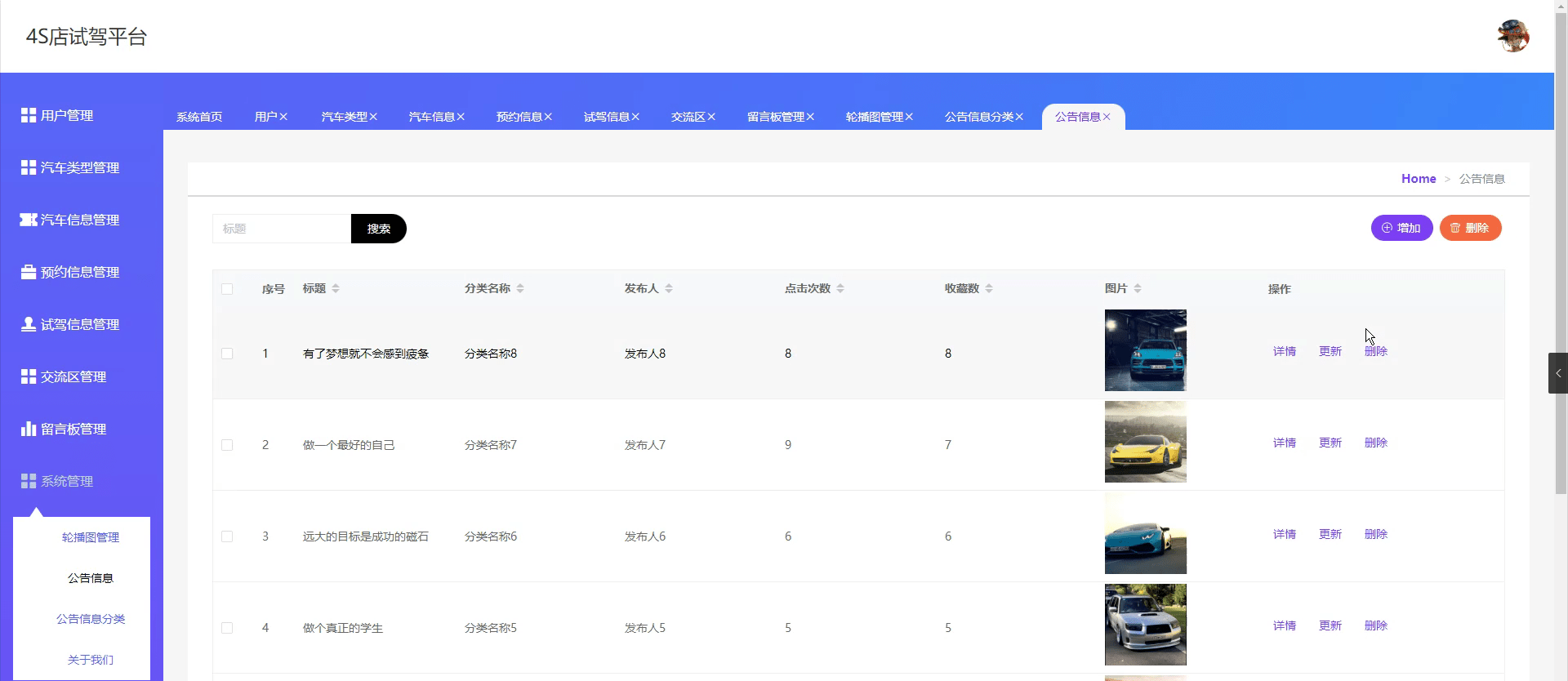Click 更新 for row 3
1568x681 pixels.
click(x=1330, y=534)
